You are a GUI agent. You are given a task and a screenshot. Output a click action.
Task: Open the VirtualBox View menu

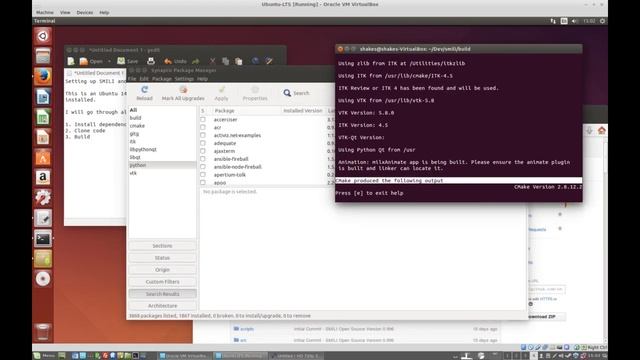click(65, 13)
